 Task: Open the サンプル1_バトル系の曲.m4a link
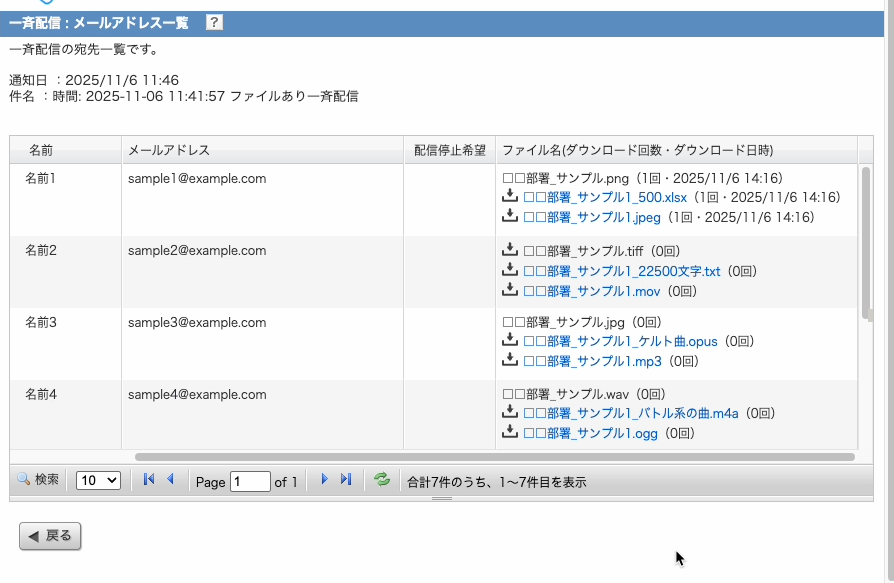tap(630, 413)
